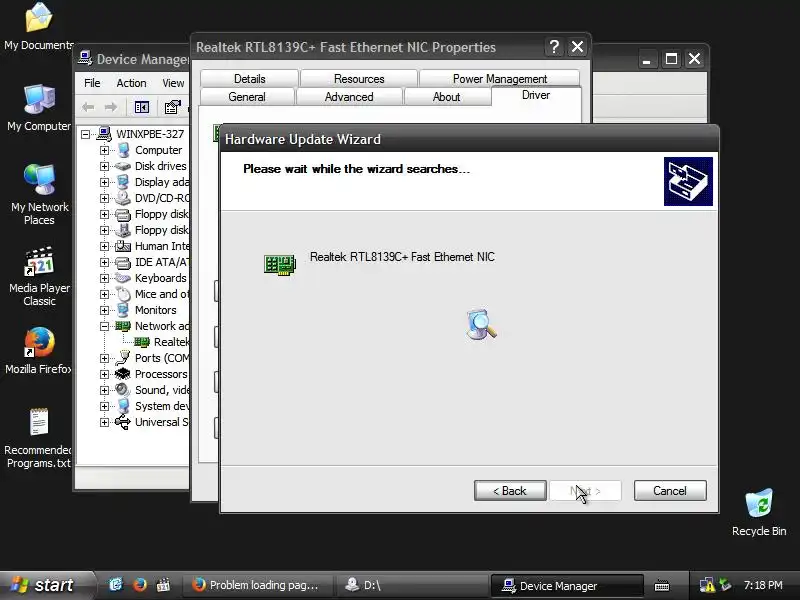This screenshot has width=800, height=600.
Task: Expand the Ports (COM) node
Action: pos(104,359)
